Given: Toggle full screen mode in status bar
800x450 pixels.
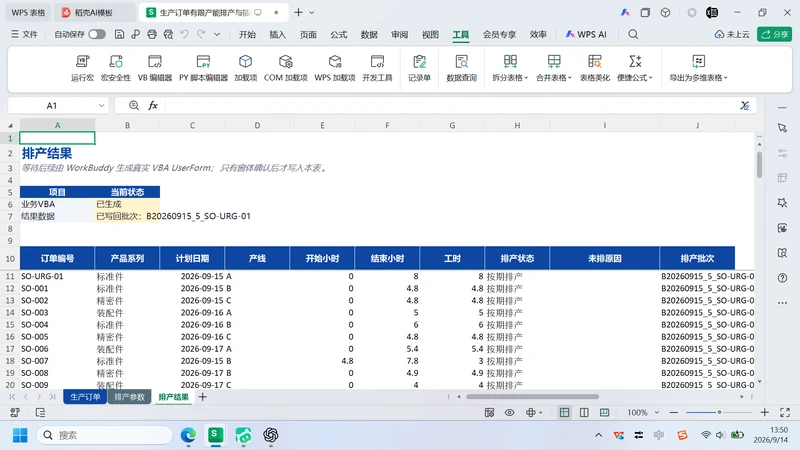Looking at the screenshot, I should [785, 412].
